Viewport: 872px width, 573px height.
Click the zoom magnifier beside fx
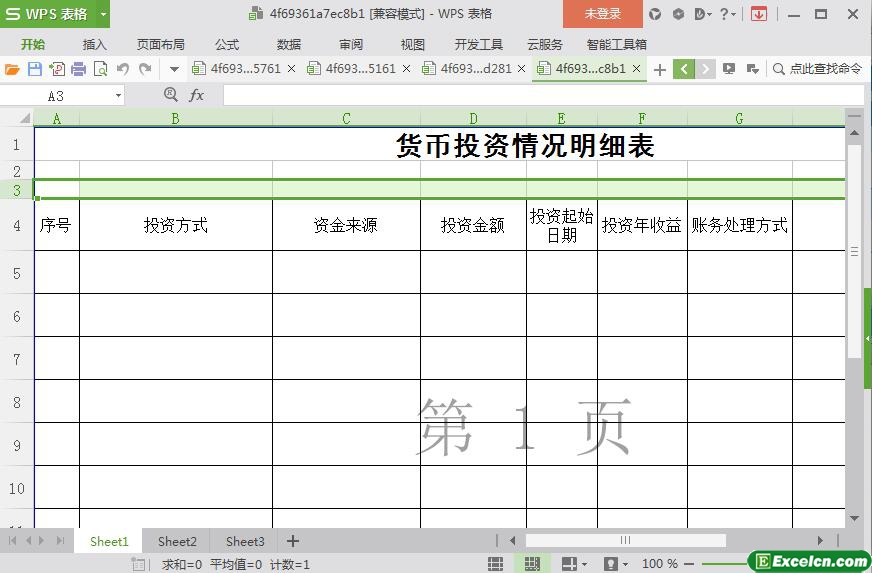point(170,95)
